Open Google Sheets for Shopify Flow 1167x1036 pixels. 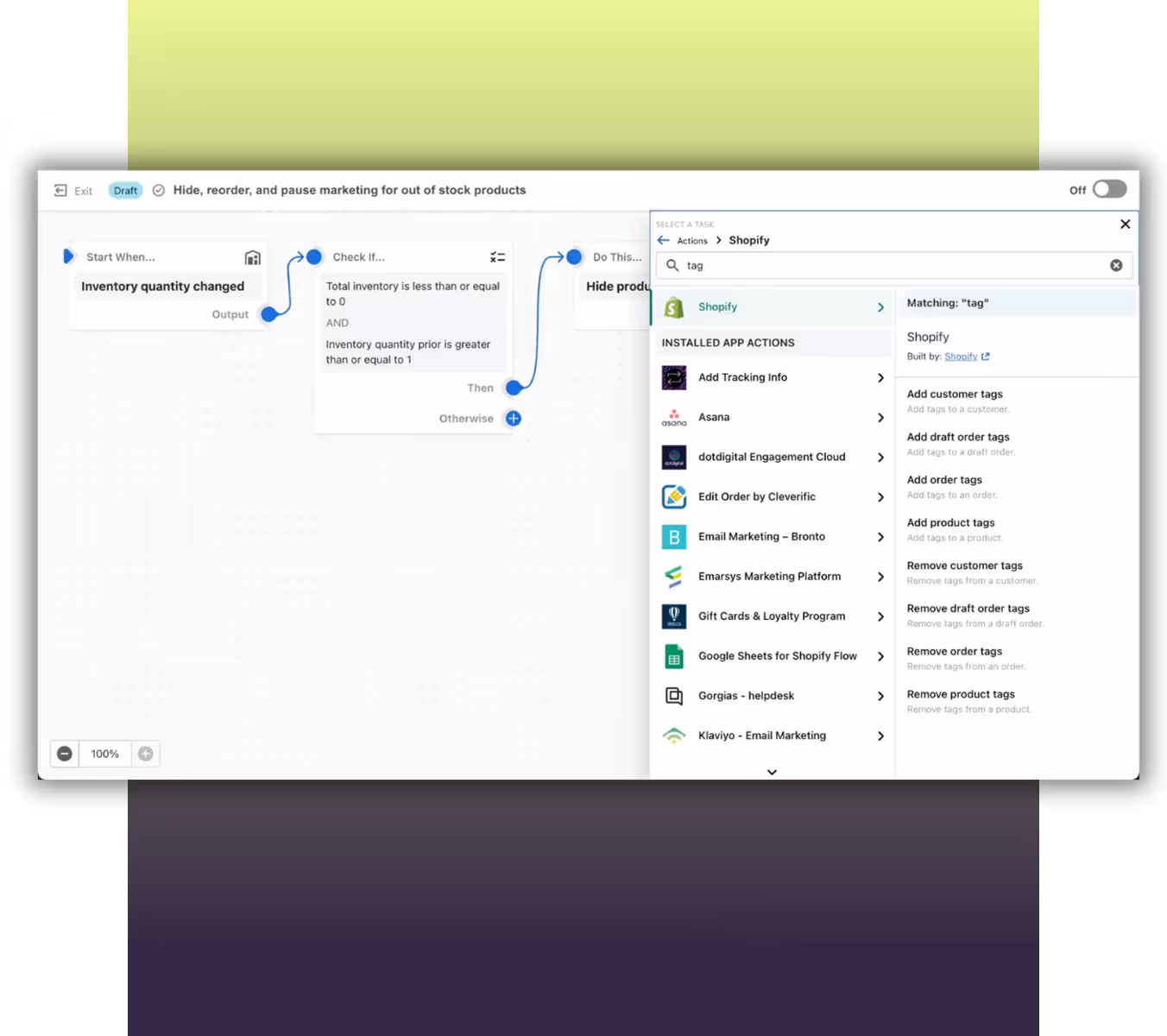(x=772, y=656)
